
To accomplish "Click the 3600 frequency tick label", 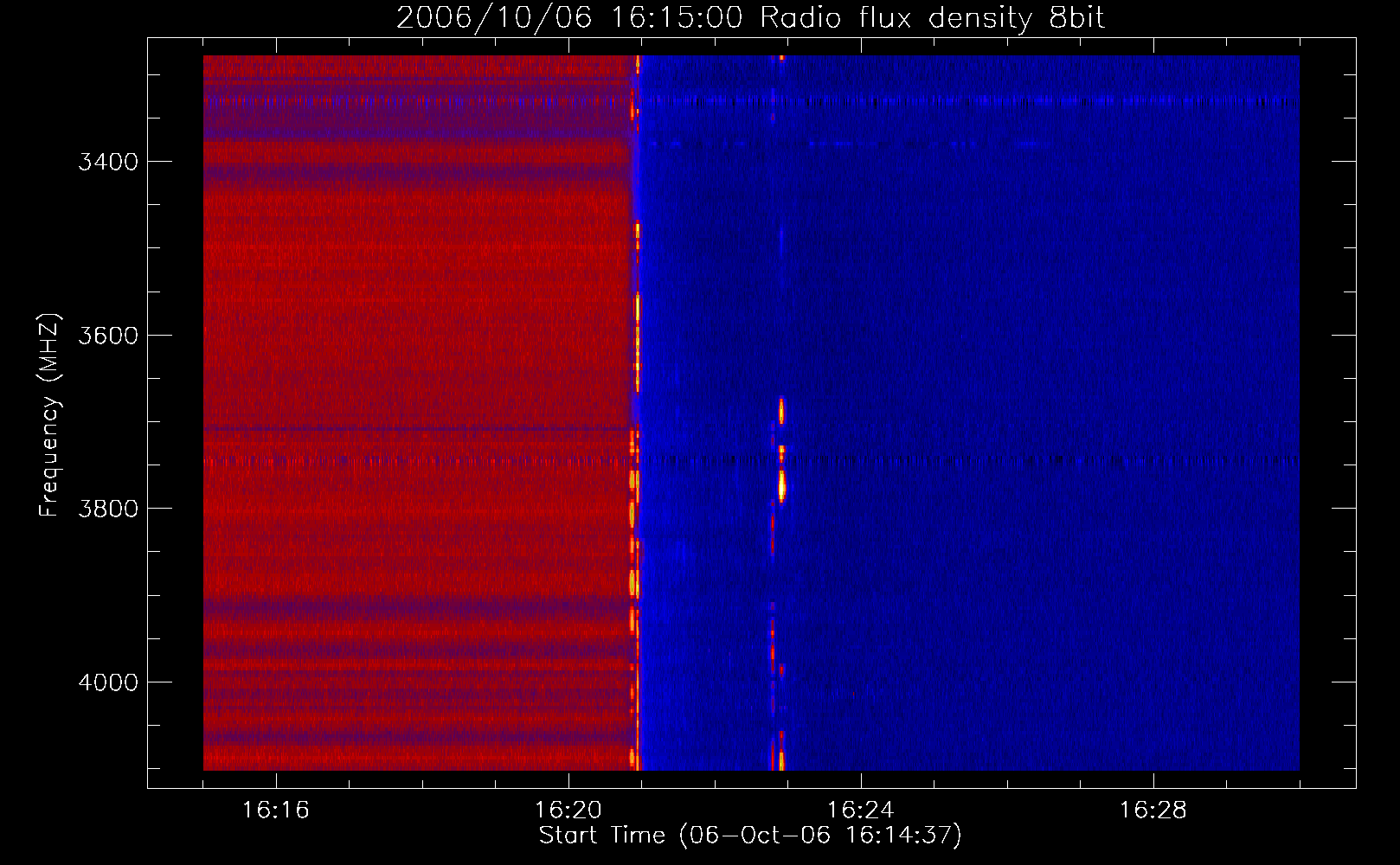I will 108,336.
